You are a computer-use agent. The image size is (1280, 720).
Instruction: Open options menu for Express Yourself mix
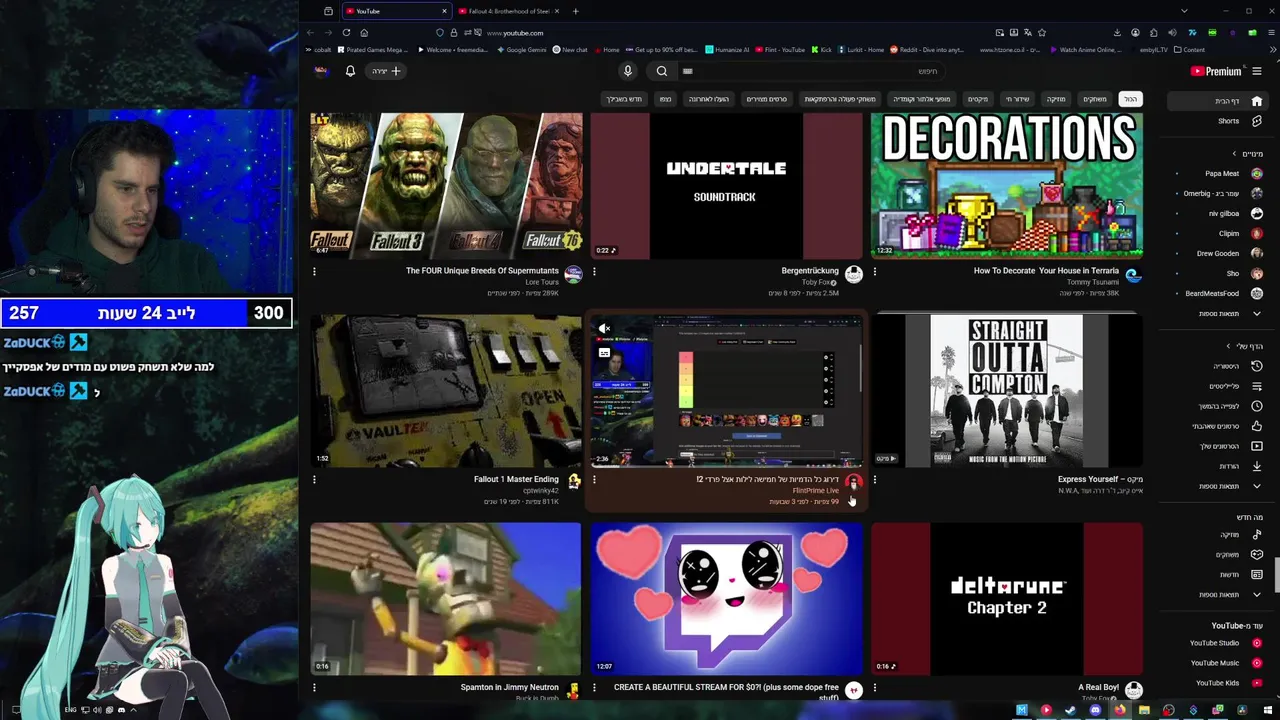[875, 479]
